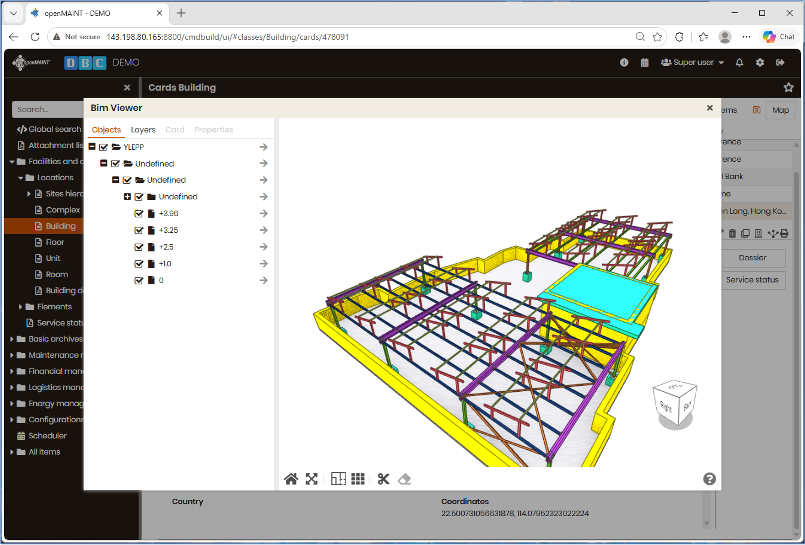
Task: Open the BIM viewer help question icon
Action: click(710, 479)
